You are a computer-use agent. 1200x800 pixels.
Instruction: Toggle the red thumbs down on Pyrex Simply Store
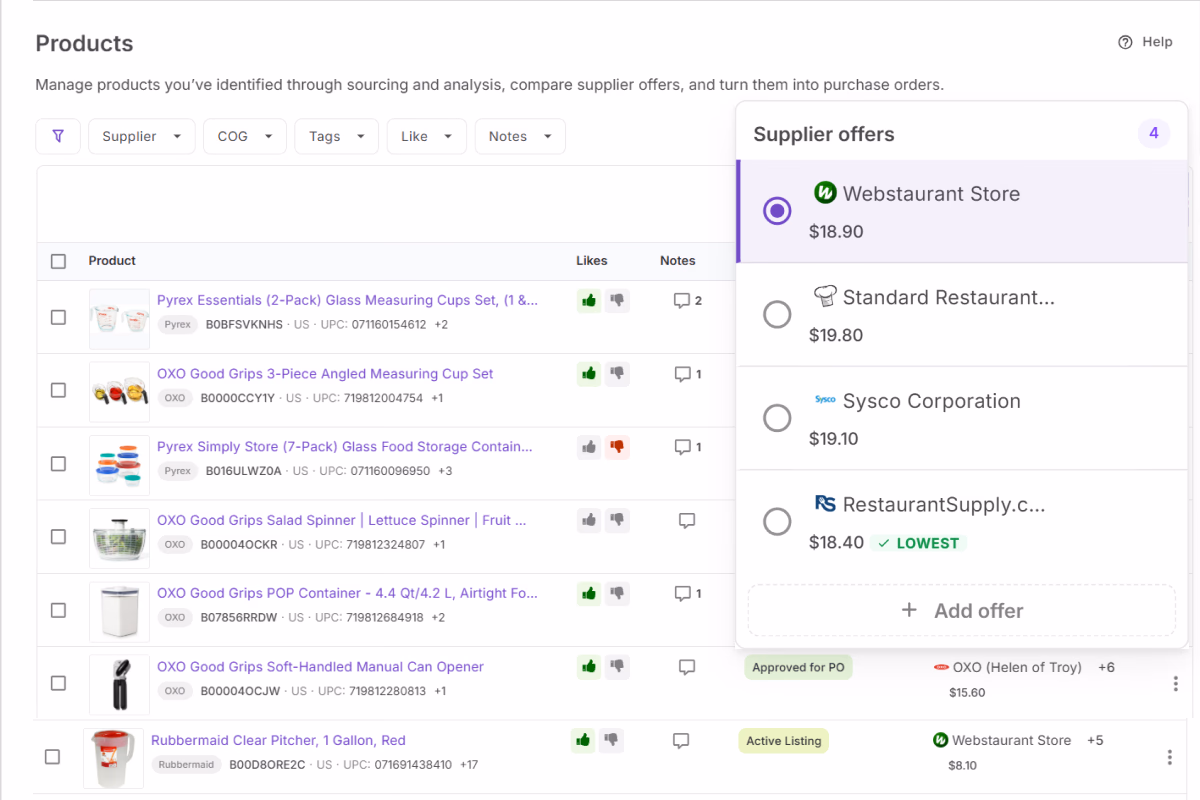(x=617, y=447)
